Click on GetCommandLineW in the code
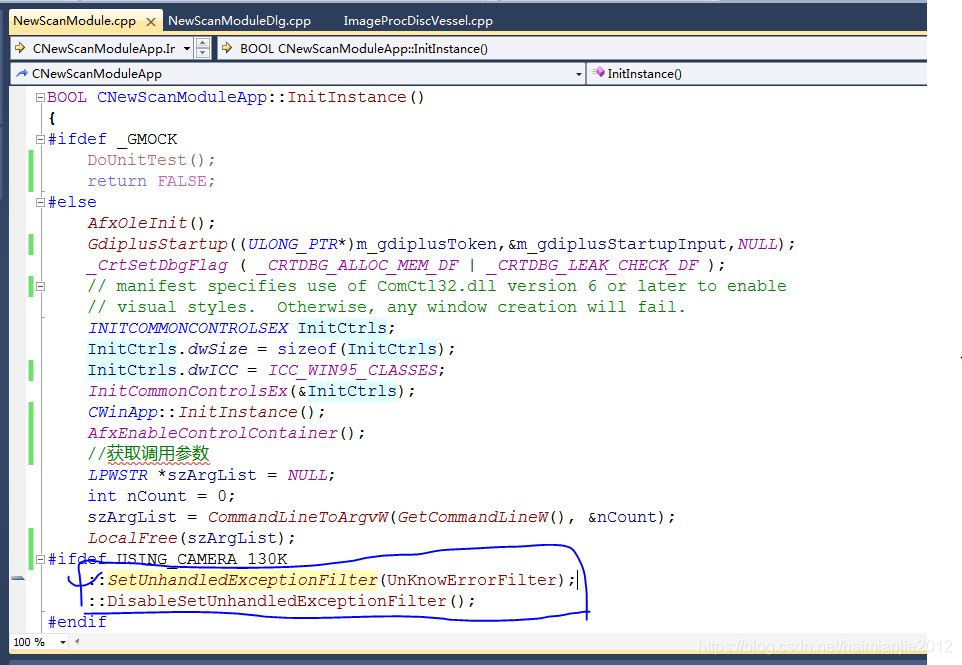The width and height of the screenshot is (962, 665). (x=473, y=517)
